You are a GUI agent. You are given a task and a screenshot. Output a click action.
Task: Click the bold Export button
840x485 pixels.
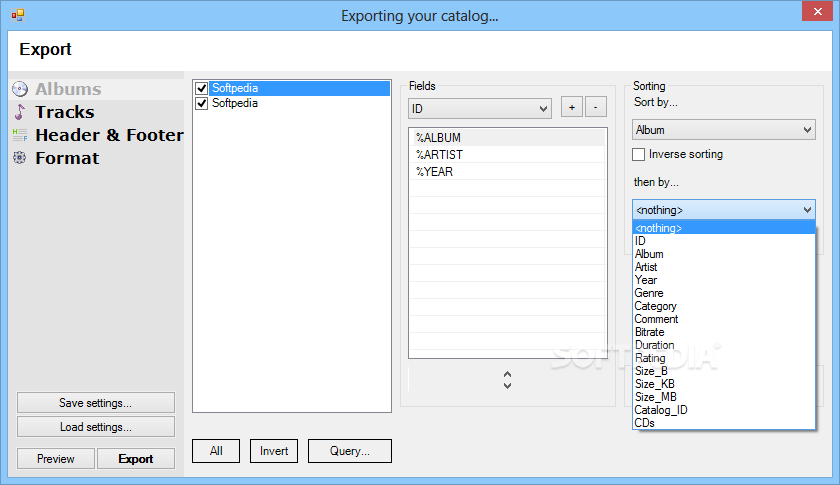click(136, 459)
